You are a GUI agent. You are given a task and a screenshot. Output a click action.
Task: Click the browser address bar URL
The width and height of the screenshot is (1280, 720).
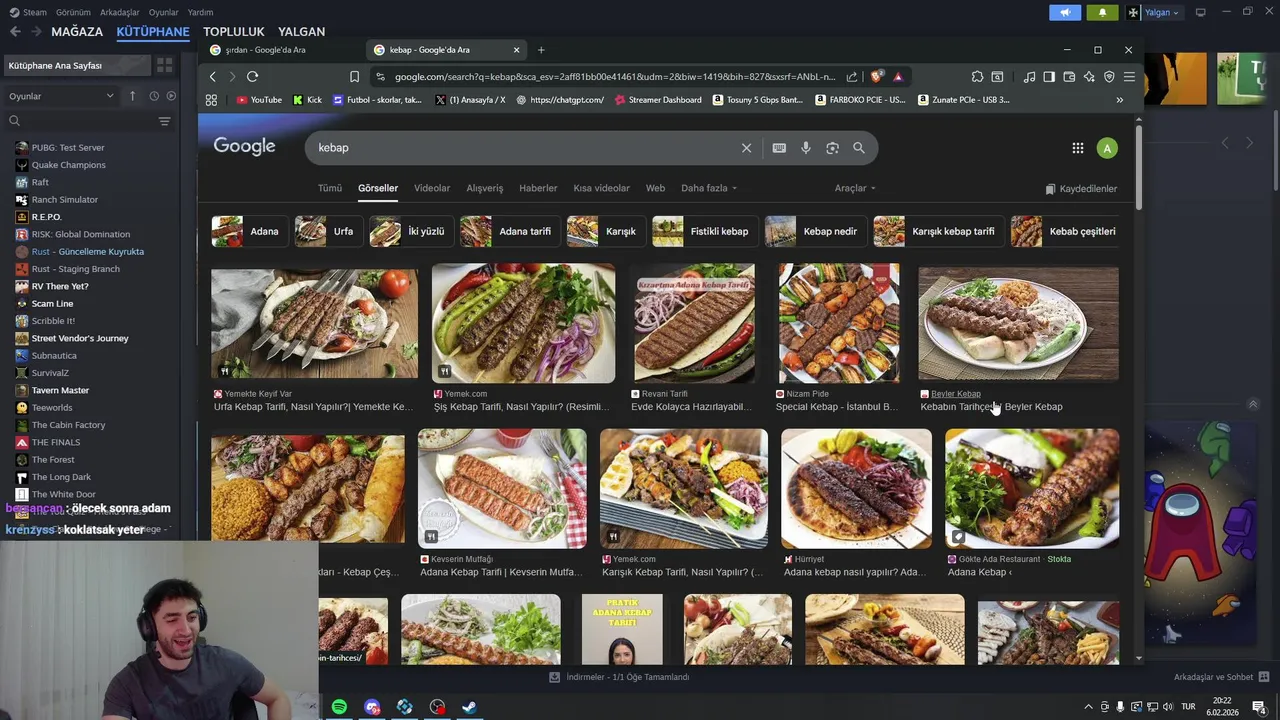point(615,76)
